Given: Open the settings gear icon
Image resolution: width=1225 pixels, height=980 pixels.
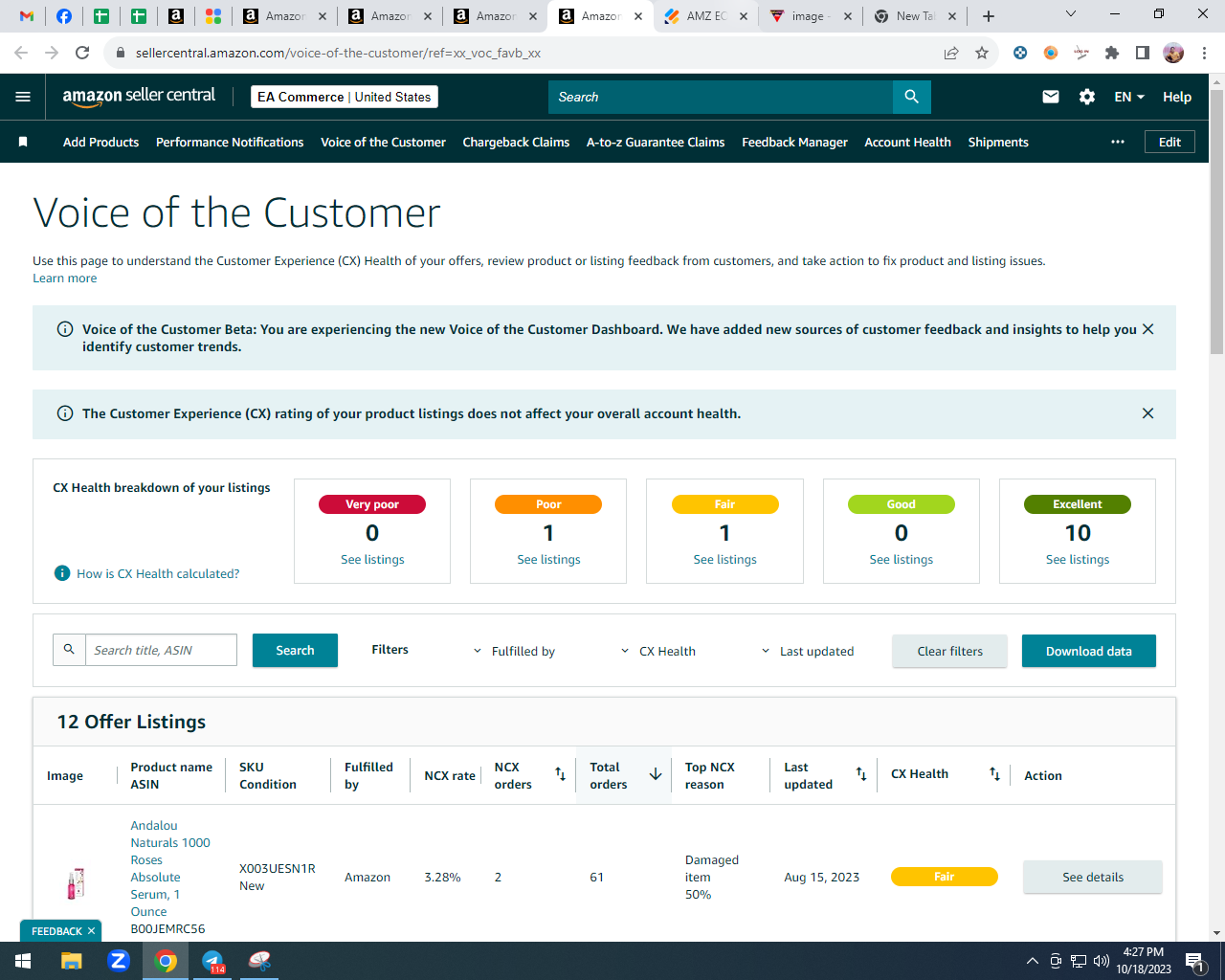Looking at the screenshot, I should [x=1087, y=97].
